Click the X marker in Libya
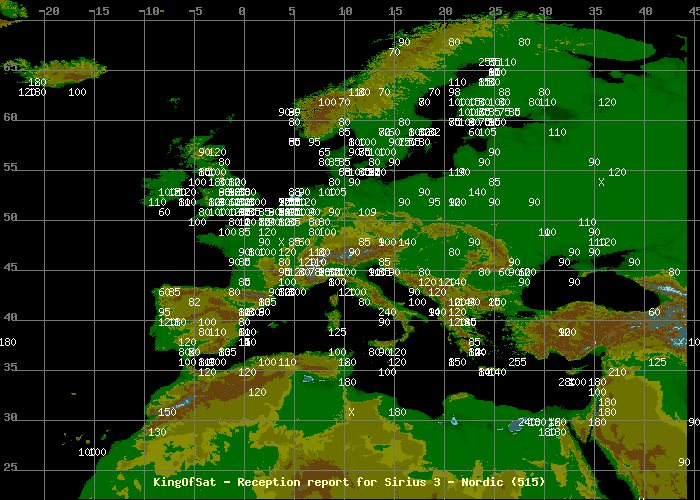Screen dimensions: 700x500 pyautogui.click(x=351, y=412)
